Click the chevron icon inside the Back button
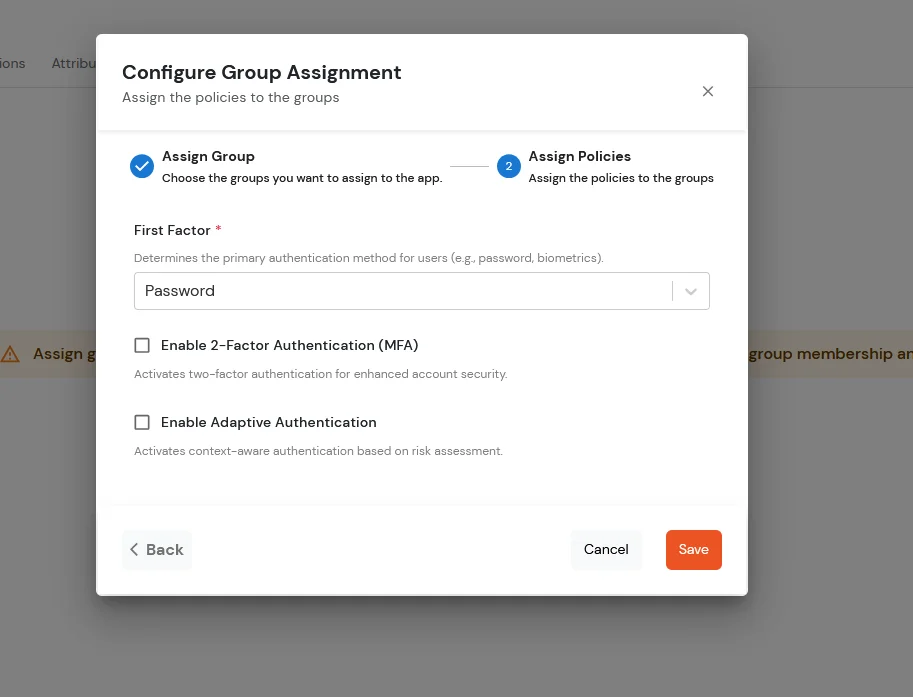Screen dimensions: 913x697 (134, 549)
